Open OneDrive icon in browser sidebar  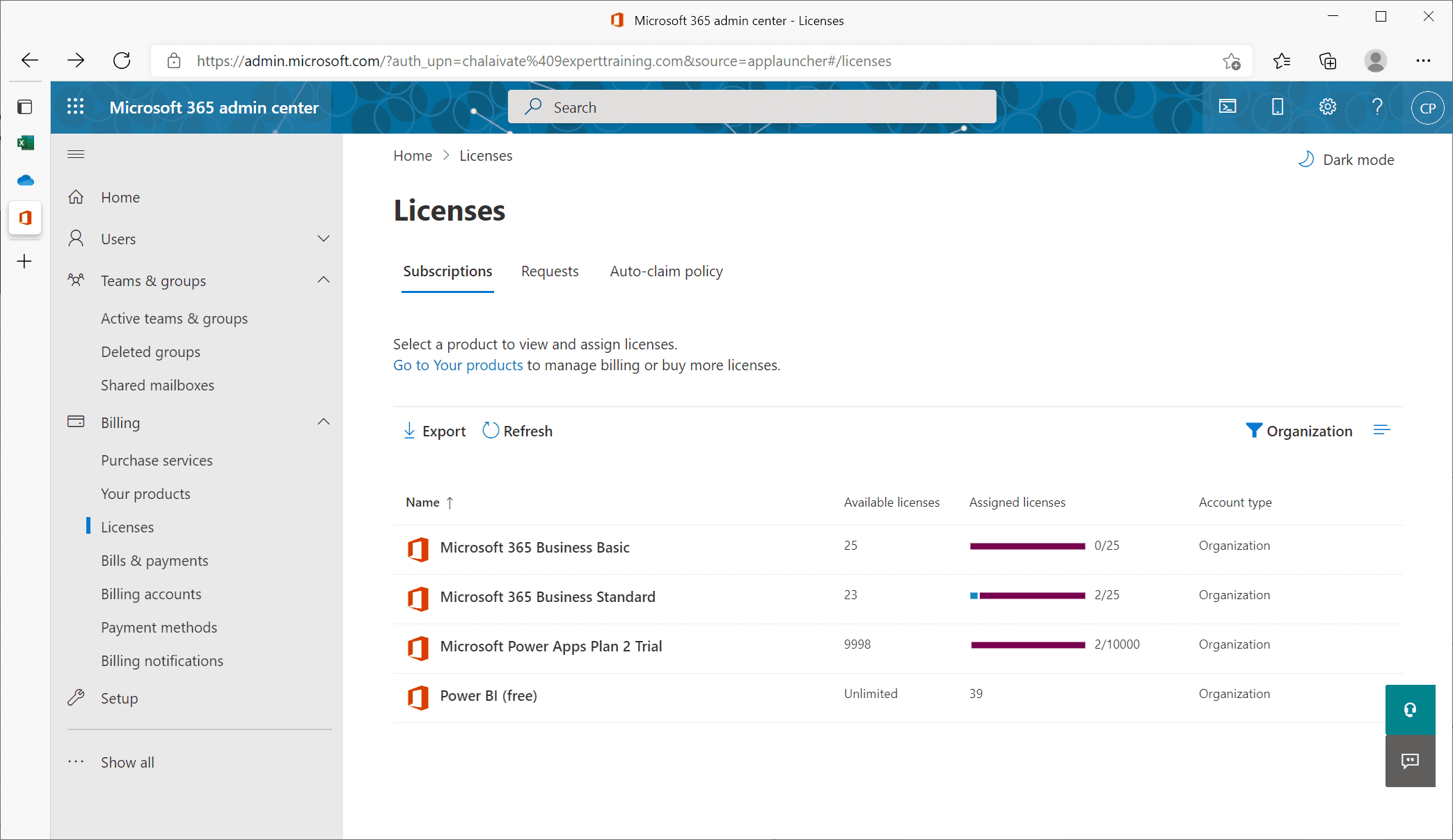click(x=26, y=180)
